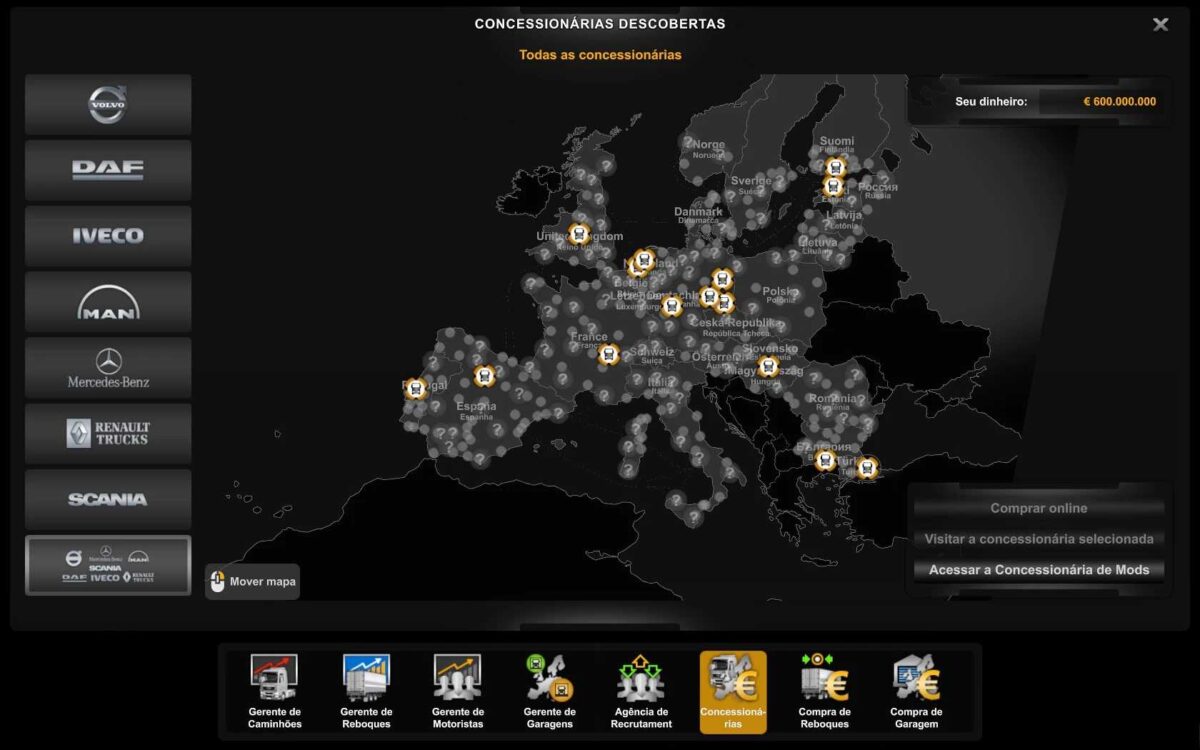Show all brands combined filter

coord(108,565)
